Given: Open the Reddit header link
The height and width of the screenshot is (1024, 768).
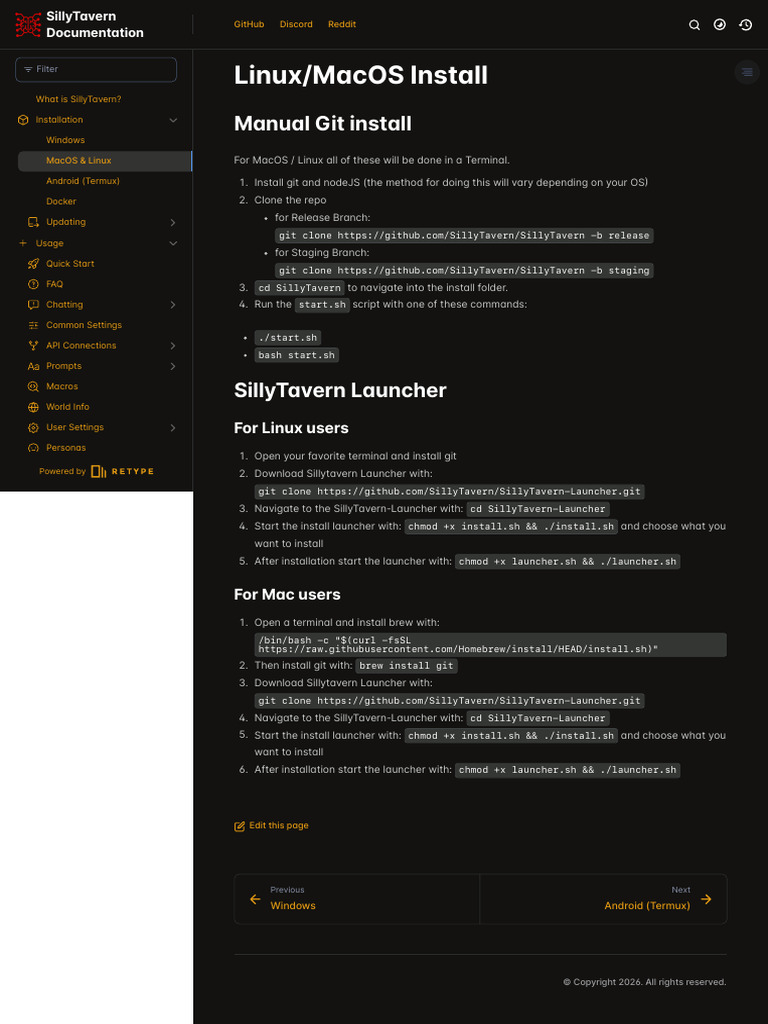Looking at the screenshot, I should (x=342, y=24).
